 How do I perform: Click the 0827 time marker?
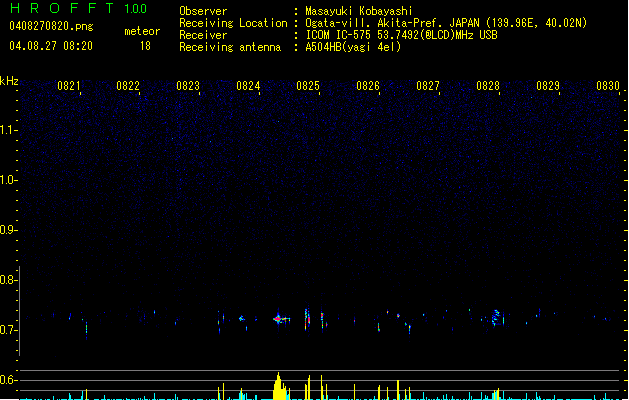click(x=428, y=86)
